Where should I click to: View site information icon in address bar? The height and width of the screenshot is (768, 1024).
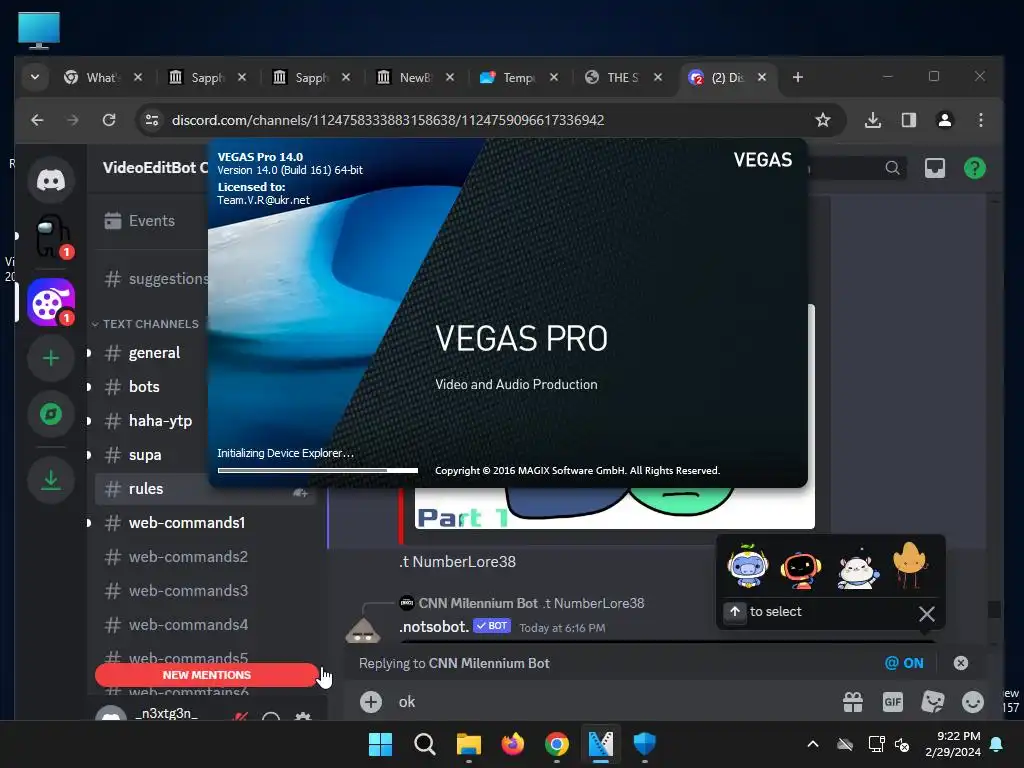tap(152, 120)
